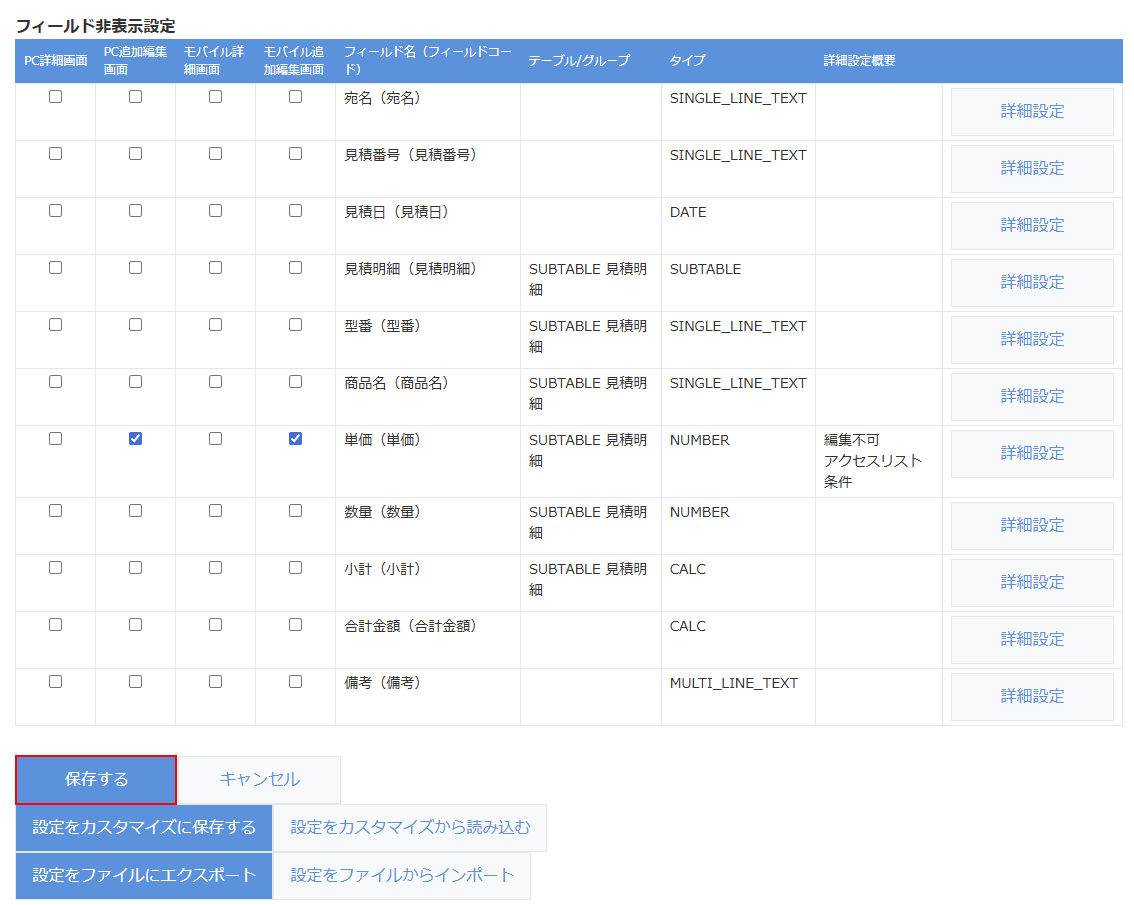
Task: Check PC詳細画面 box for 型番 row
Action: (55, 325)
